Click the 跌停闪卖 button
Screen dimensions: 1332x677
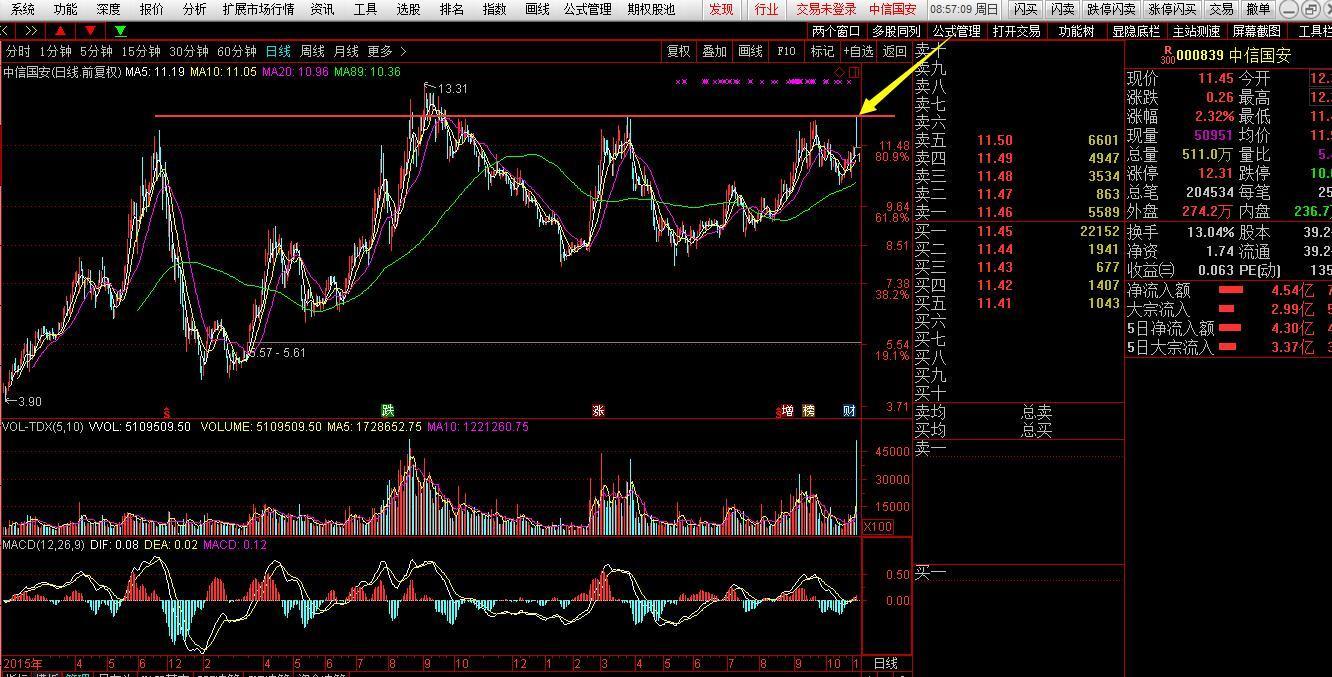(x=1111, y=9)
